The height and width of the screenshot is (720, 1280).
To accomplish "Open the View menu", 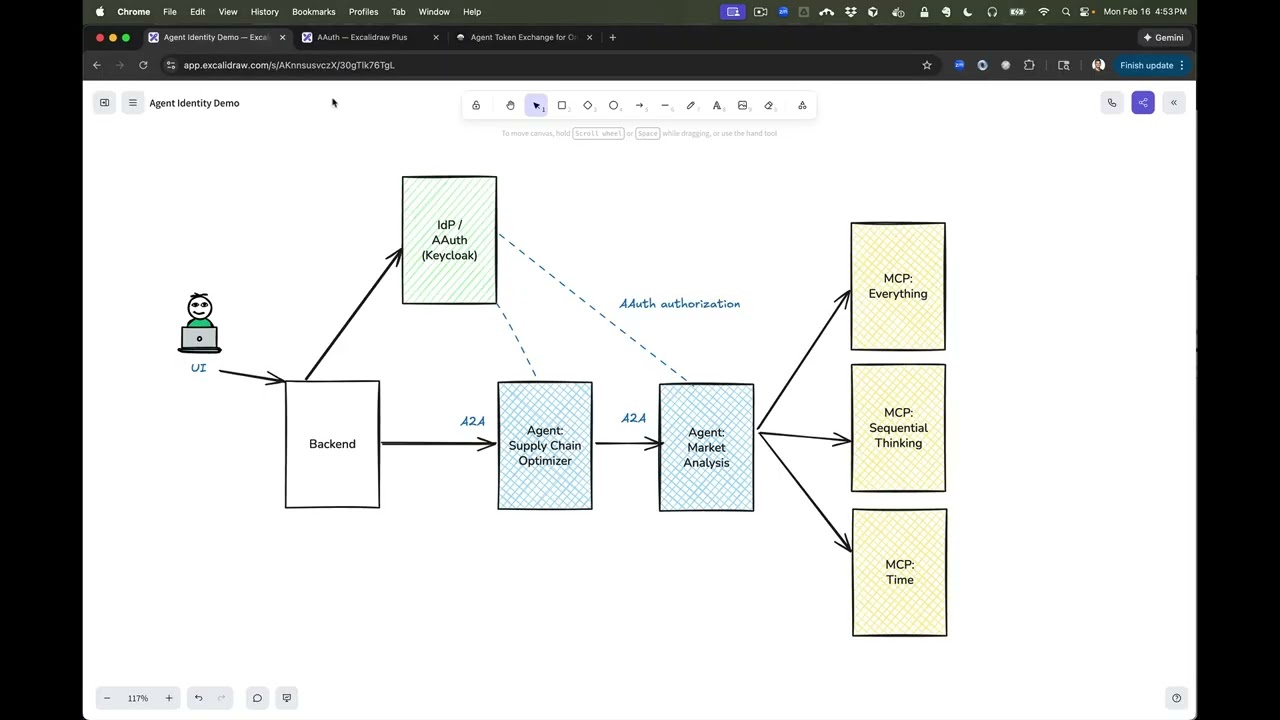I will pyautogui.click(x=228, y=12).
